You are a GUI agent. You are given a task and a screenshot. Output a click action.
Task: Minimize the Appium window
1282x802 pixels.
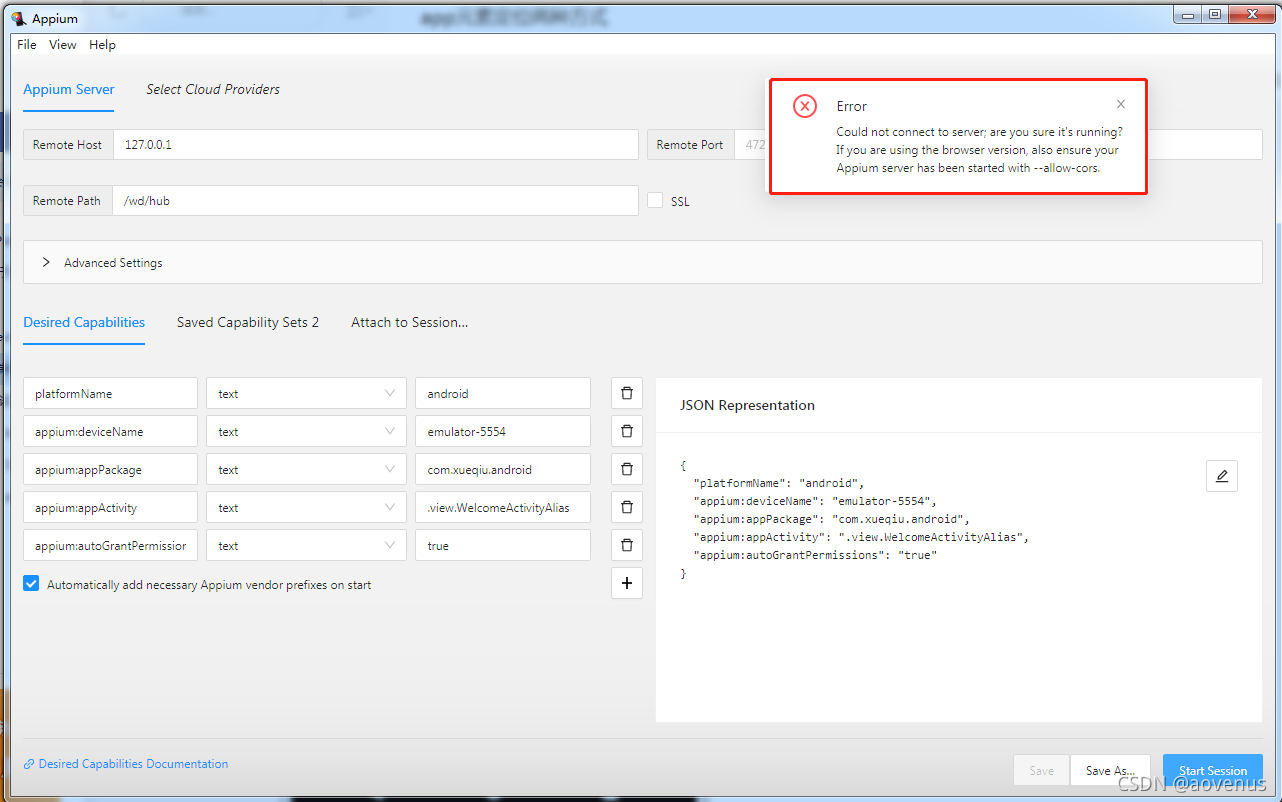click(1188, 14)
